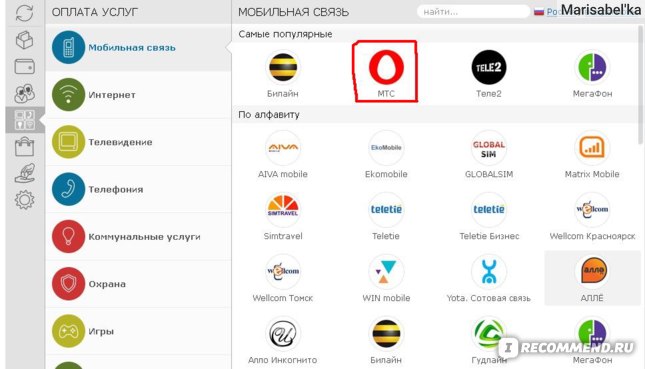Open the Yota cellular payment icon
The height and width of the screenshot is (369, 645).
pos(489,272)
